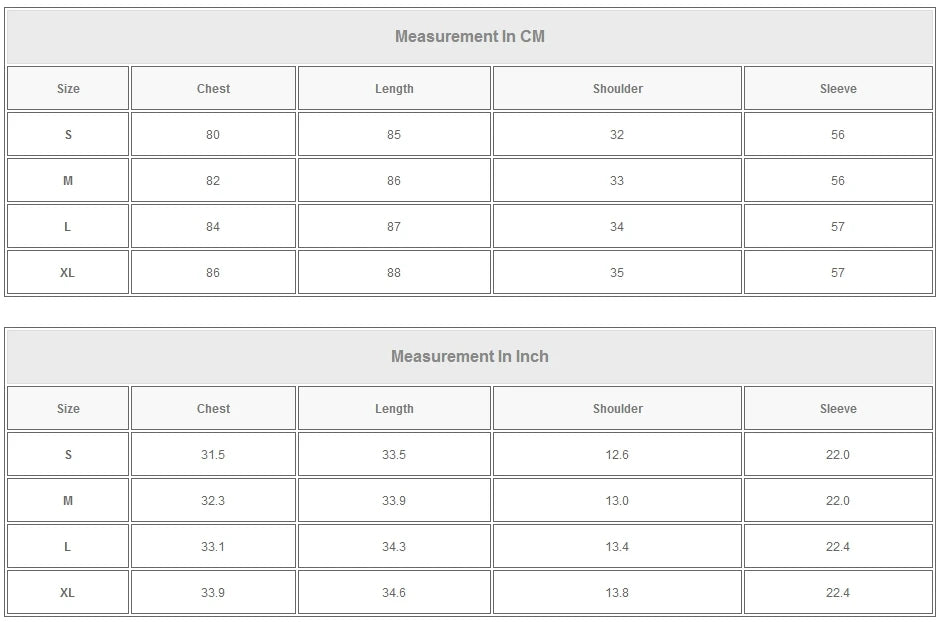Click the Sleeve header in the CM table

click(838, 89)
